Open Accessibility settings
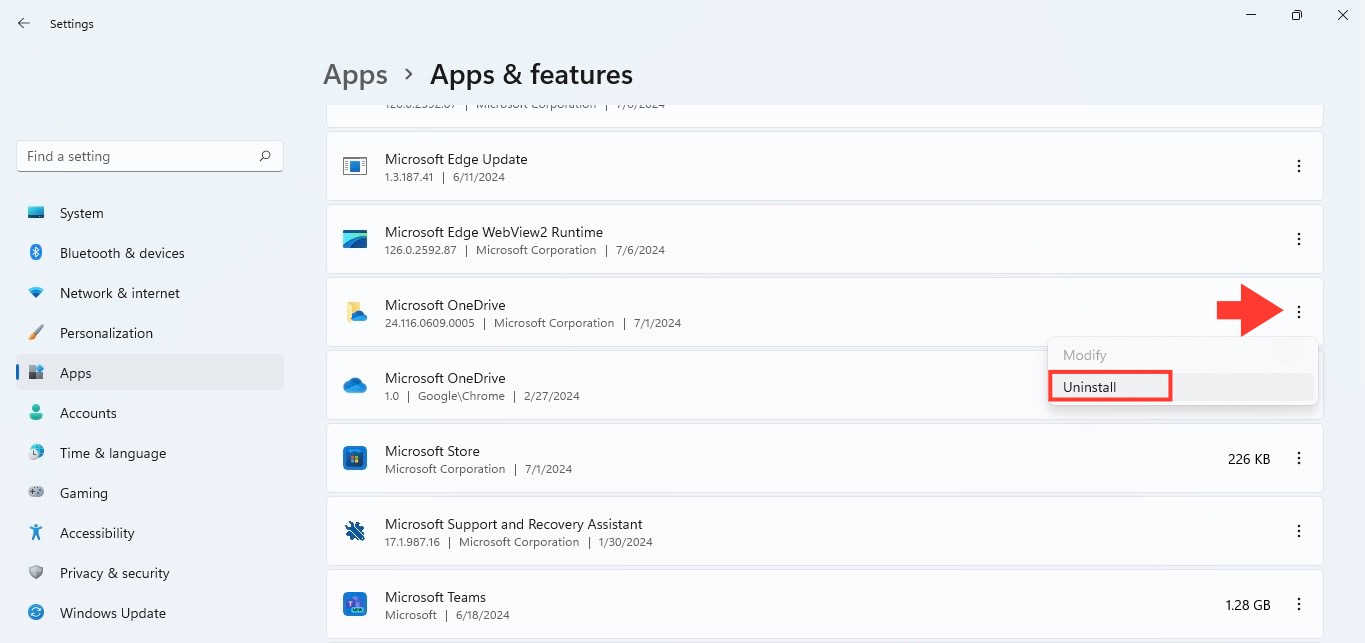 click(150, 533)
